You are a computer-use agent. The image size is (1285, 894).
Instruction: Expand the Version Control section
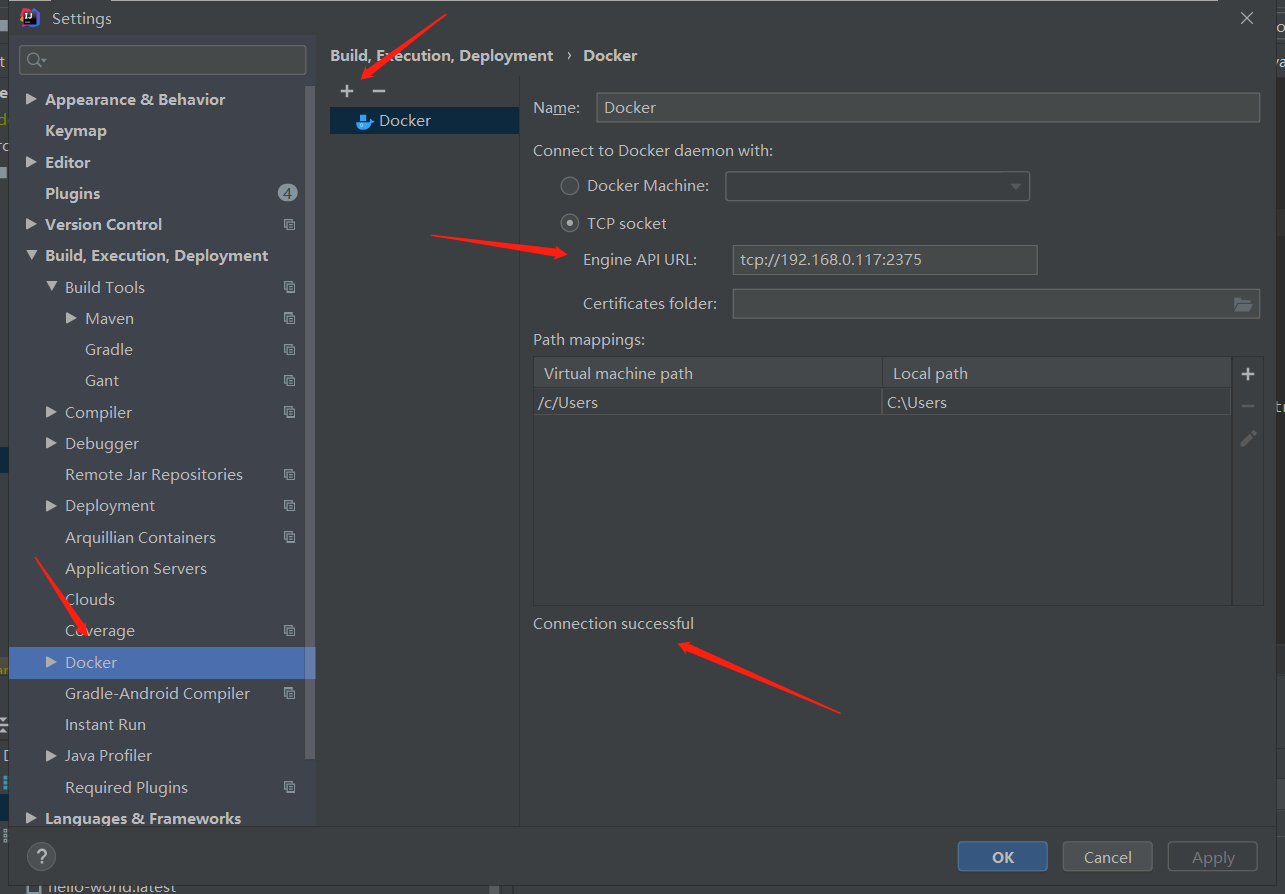pyautogui.click(x=31, y=225)
